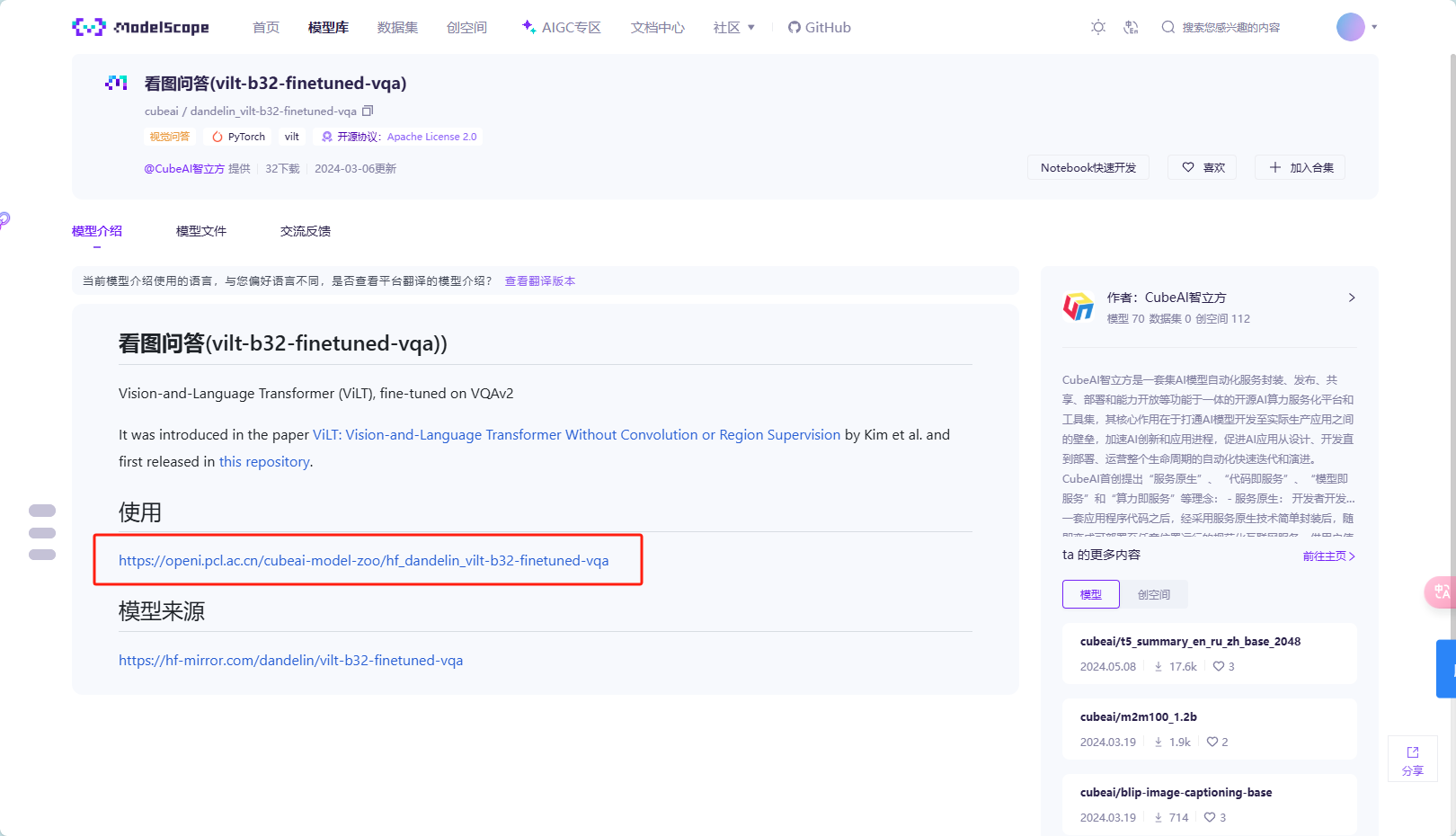
Task: Click download icon on m2m100_1.2b card
Action: [x=1159, y=742]
